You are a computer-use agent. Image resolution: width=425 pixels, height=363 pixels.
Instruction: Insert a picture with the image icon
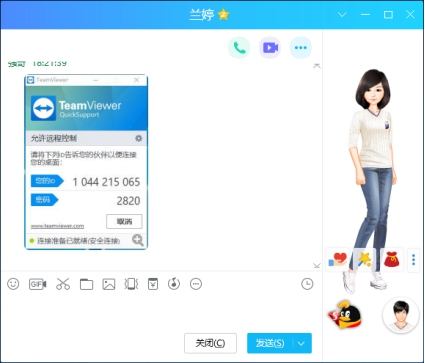tap(109, 284)
